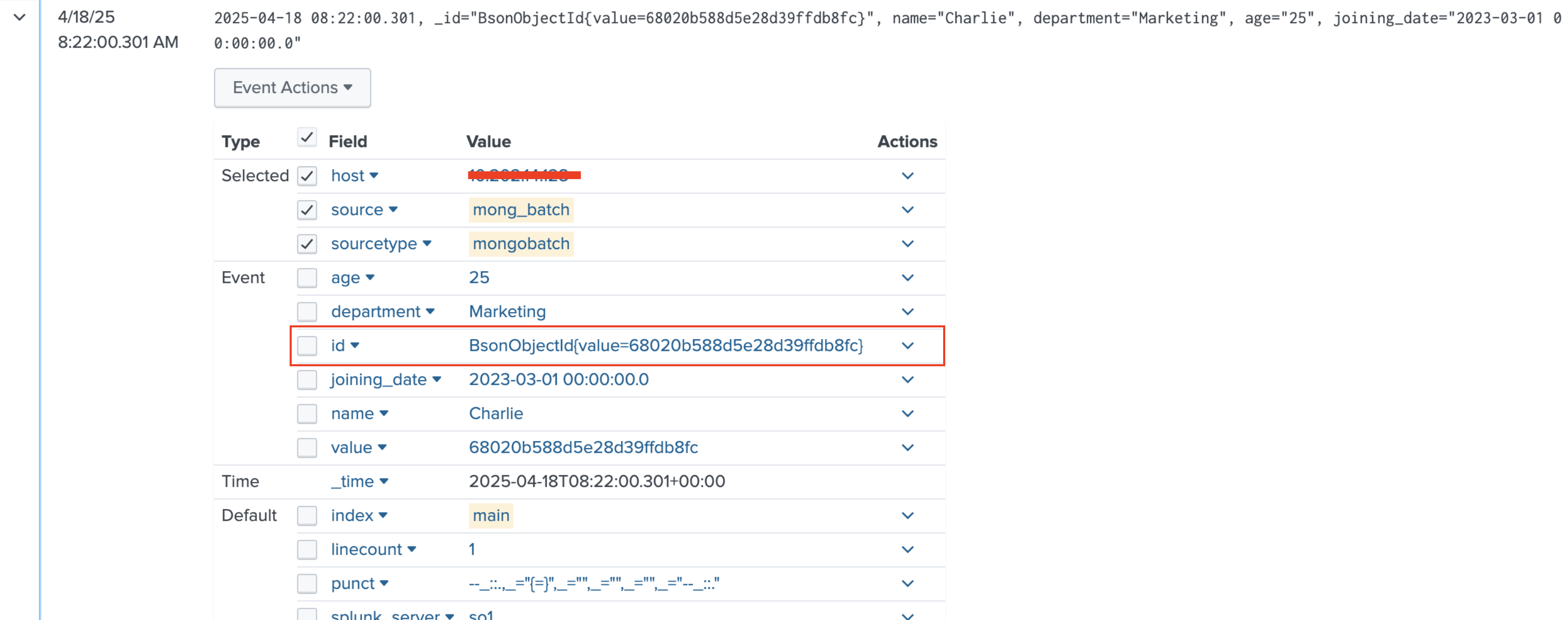Screen dimensions: 1568x620
Task: Select the value Marketing for department
Action: click(x=507, y=311)
